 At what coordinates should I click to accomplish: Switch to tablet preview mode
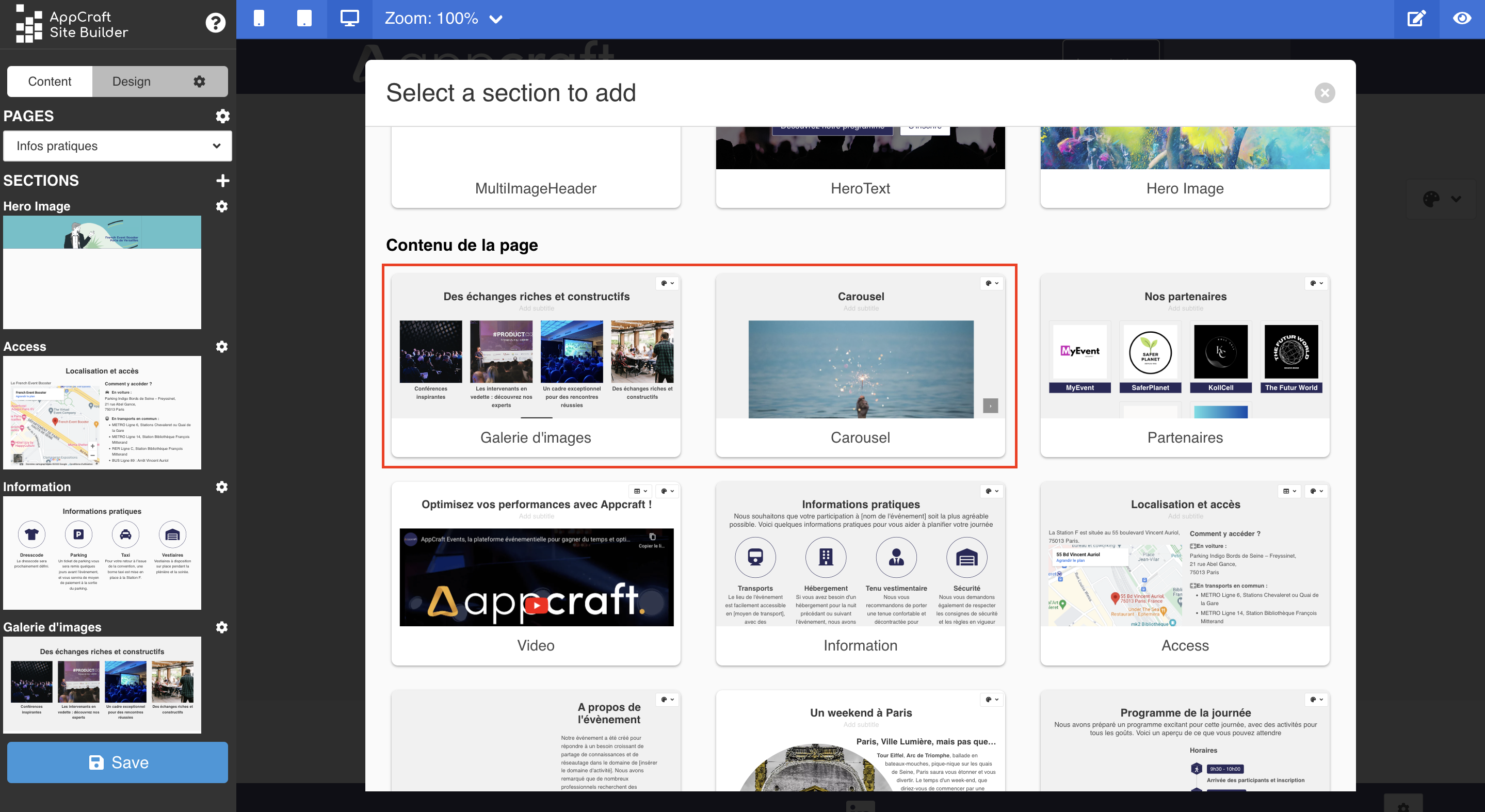[x=304, y=19]
